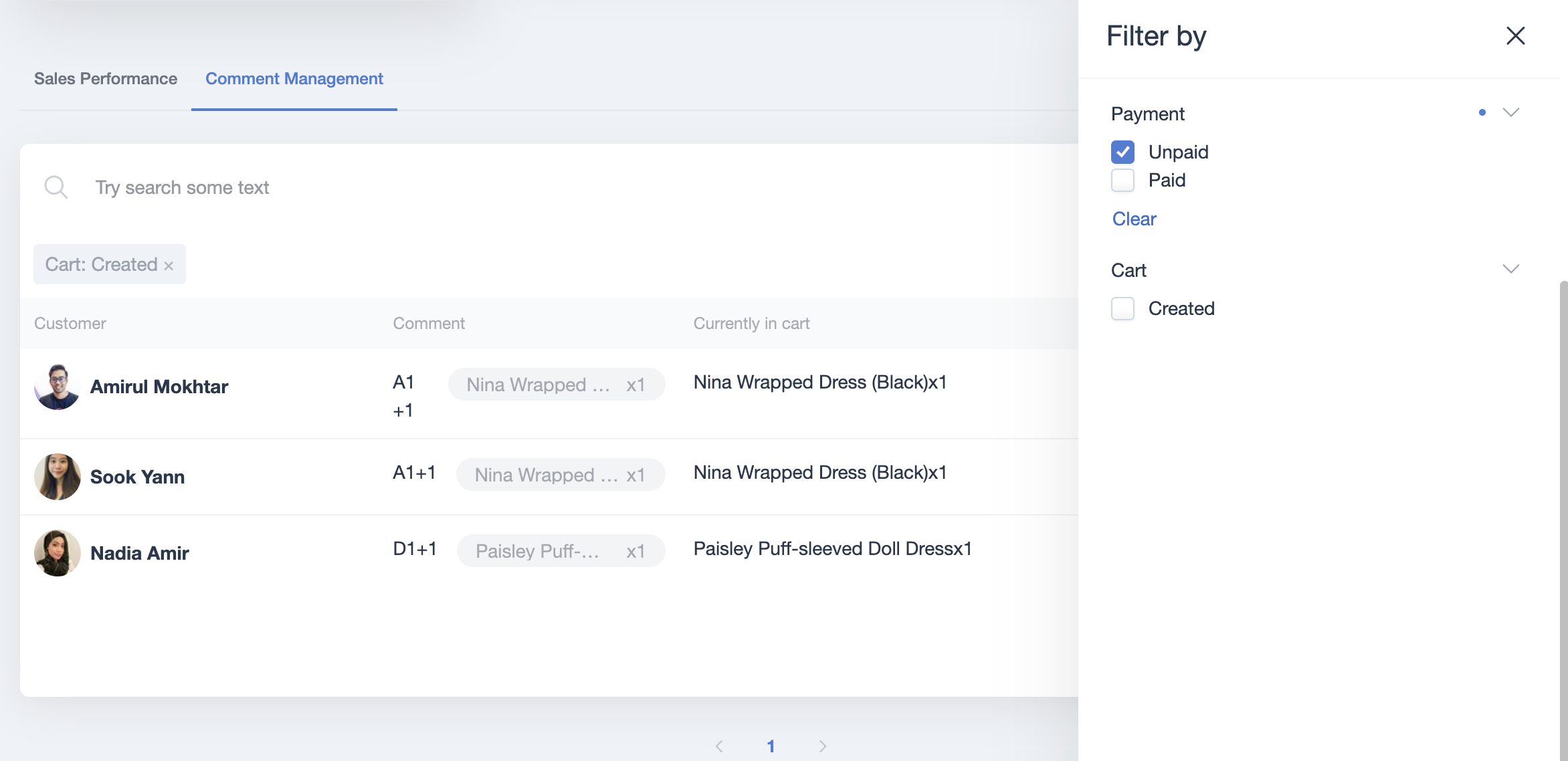Check the Created cart checkbox
Image resolution: width=1568 pixels, height=761 pixels.
pos(1122,308)
